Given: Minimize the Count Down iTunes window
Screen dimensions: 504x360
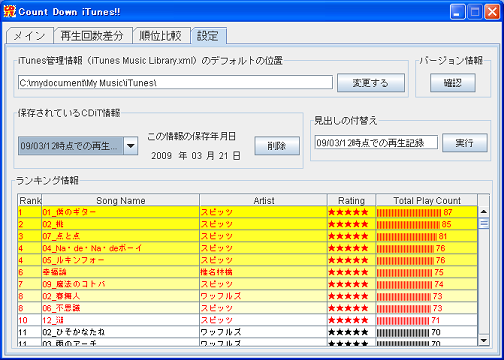Looking at the screenshot, I should [457, 12].
